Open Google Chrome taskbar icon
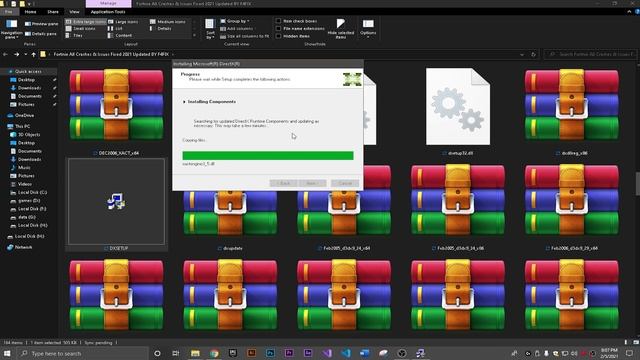 click(214, 353)
